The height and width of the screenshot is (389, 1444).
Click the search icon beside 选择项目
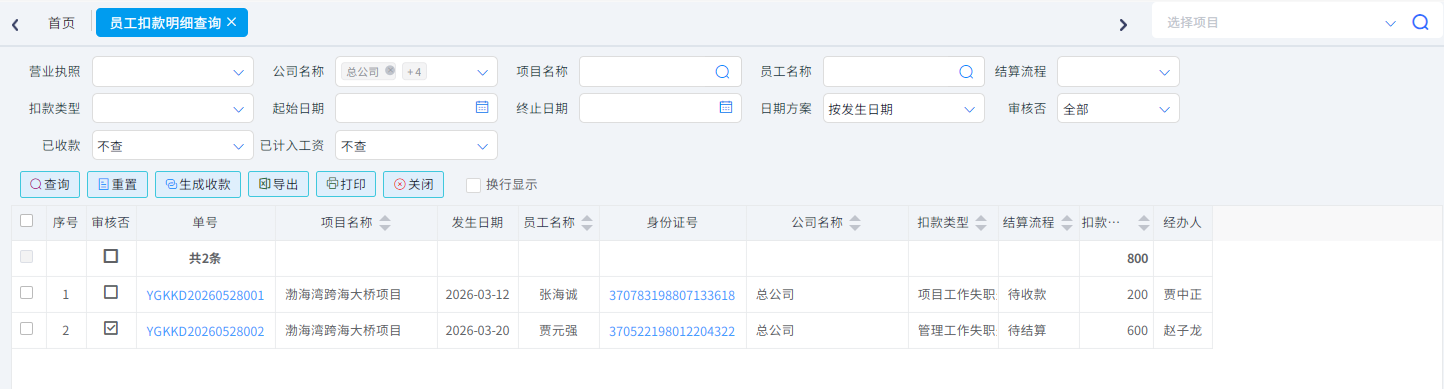tap(1420, 22)
